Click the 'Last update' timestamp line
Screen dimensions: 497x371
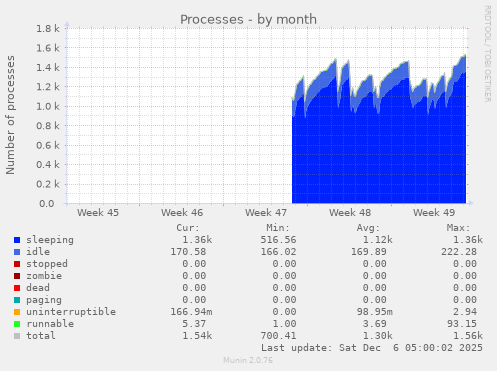tap(372, 348)
